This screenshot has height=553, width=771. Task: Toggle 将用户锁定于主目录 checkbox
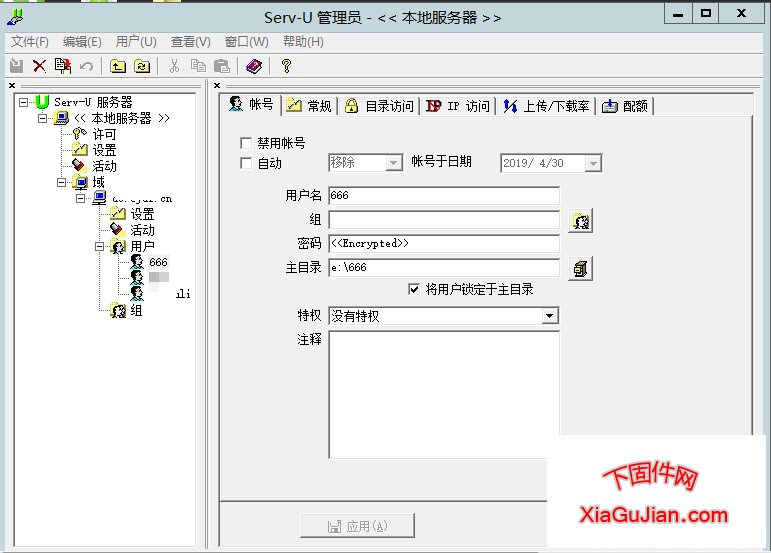click(414, 289)
